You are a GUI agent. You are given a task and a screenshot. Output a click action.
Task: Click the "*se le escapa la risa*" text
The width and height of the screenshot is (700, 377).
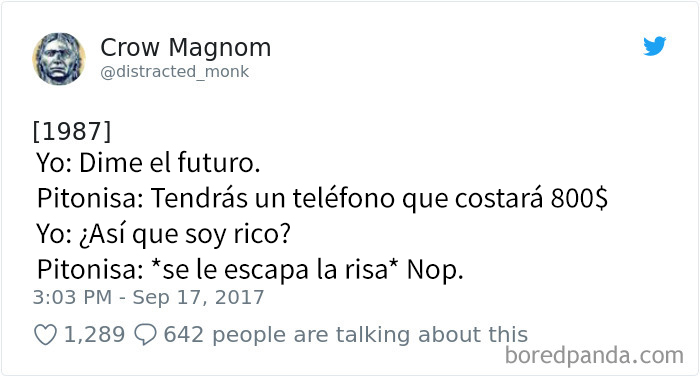click(x=275, y=269)
